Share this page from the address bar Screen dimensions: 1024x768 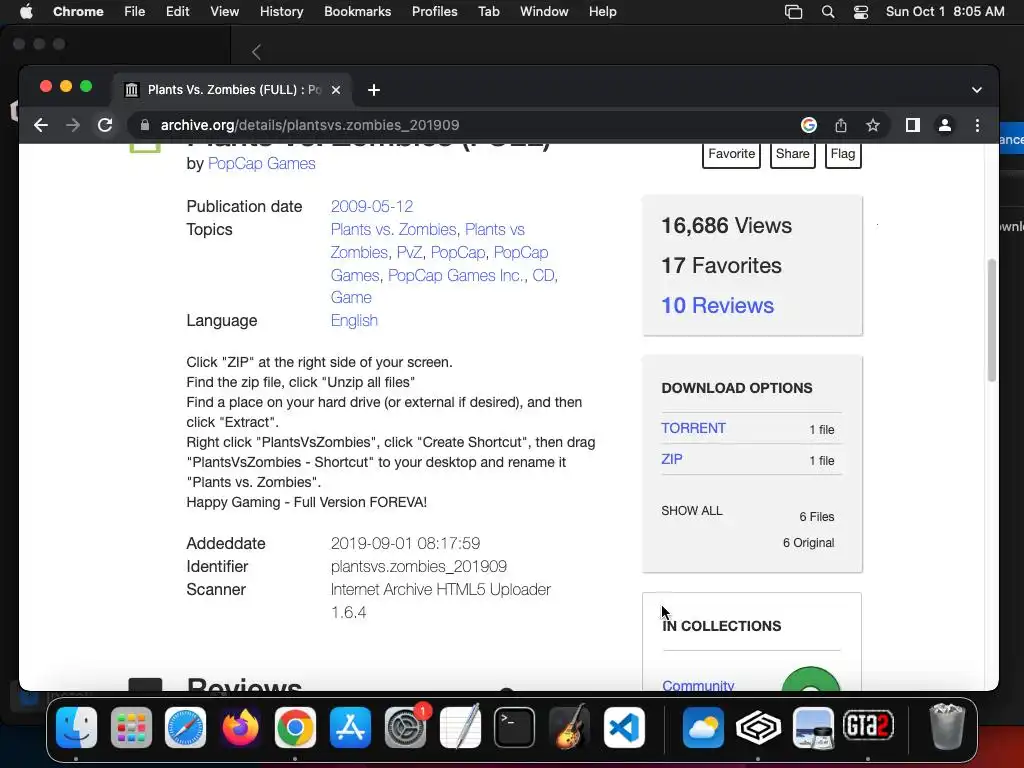(841, 125)
